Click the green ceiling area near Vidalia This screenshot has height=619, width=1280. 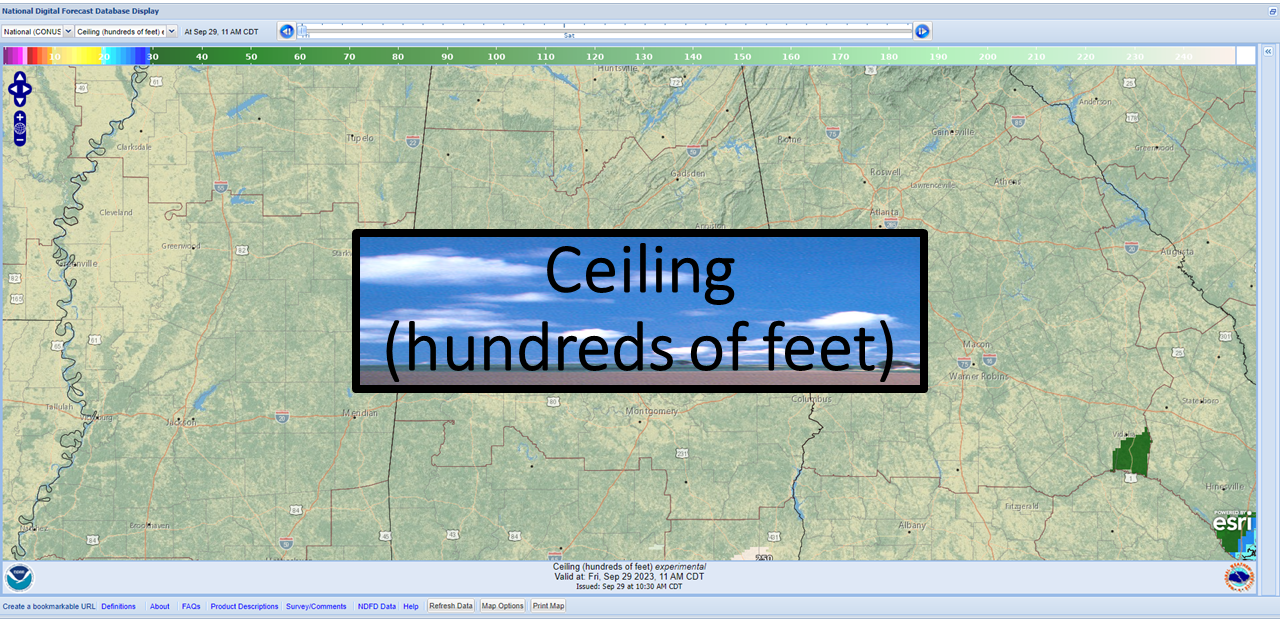(1132, 452)
